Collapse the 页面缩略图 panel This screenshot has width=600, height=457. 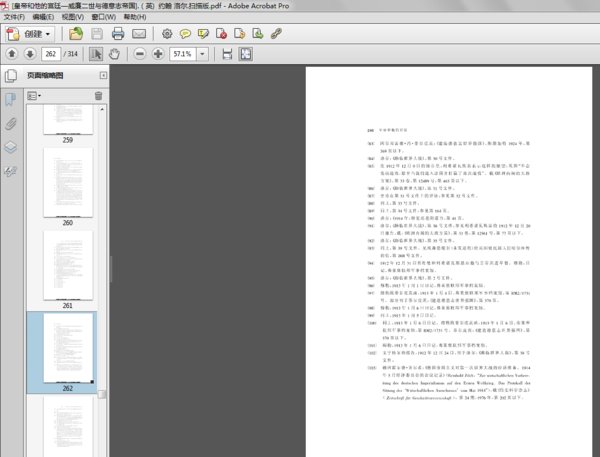(103, 75)
